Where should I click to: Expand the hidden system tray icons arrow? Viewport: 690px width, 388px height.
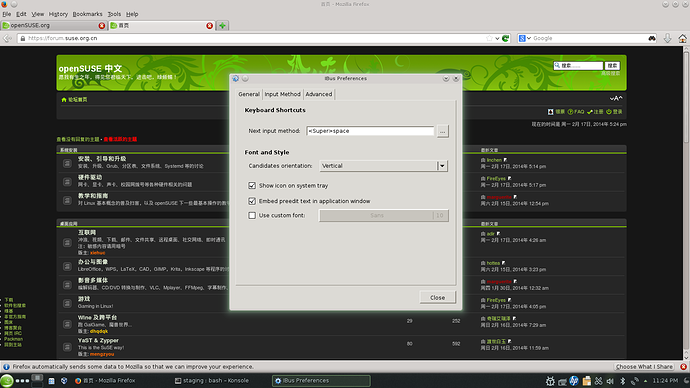click(x=646, y=381)
